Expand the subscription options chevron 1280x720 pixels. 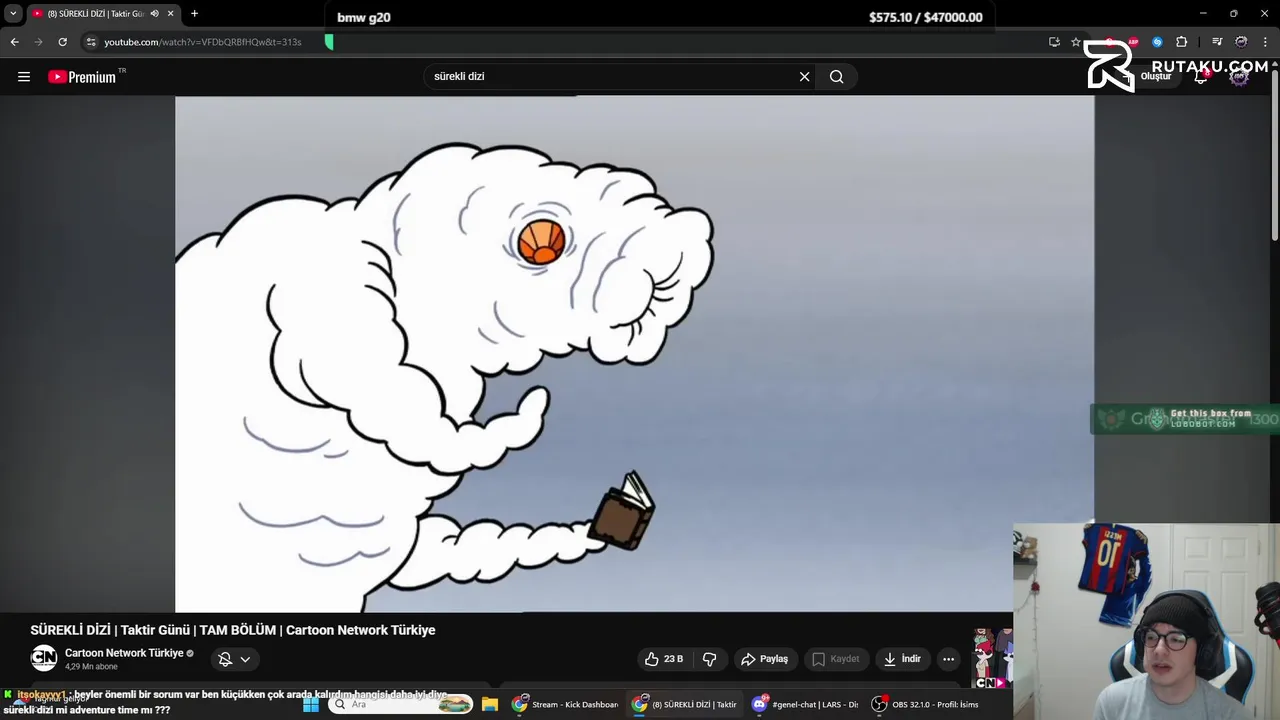(x=245, y=659)
